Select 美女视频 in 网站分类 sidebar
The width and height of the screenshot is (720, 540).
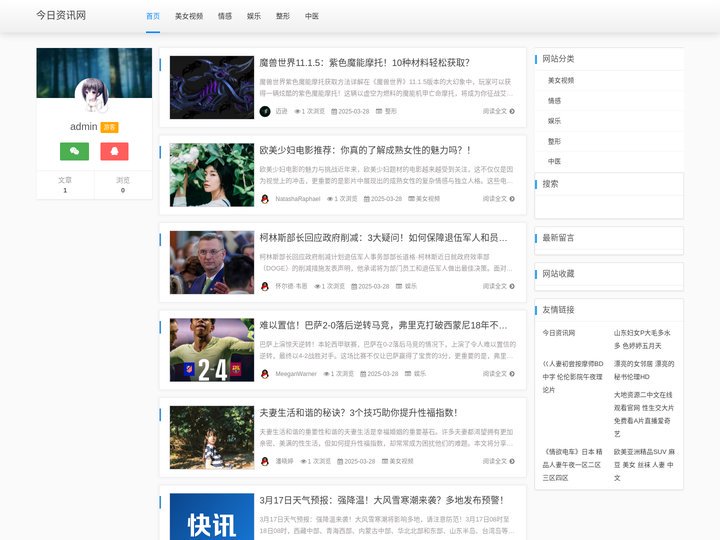(x=561, y=80)
